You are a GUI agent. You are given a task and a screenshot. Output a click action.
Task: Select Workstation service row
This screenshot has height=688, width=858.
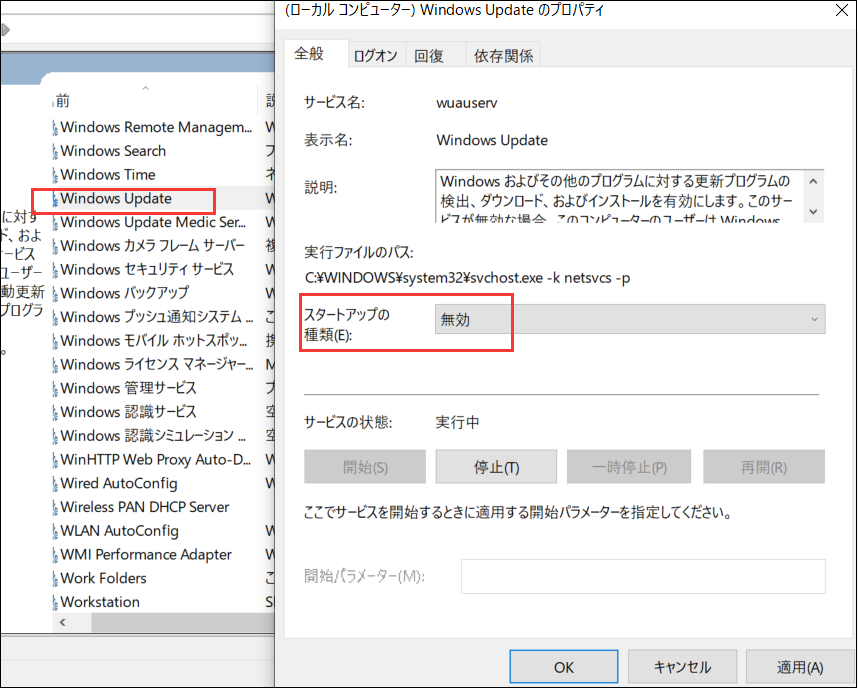click(163, 602)
